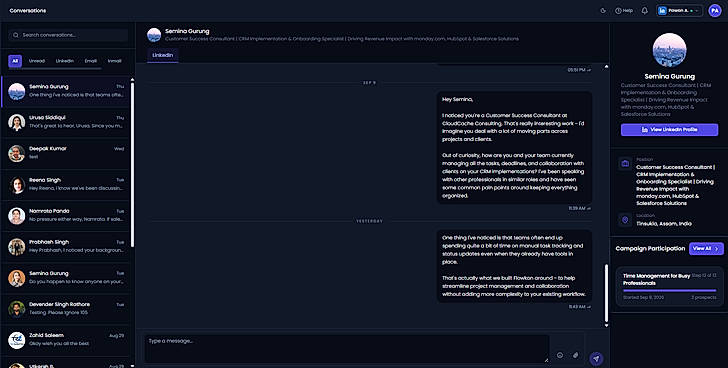Open Reena Singh conversation
The width and height of the screenshot is (728, 368).
tap(66, 184)
